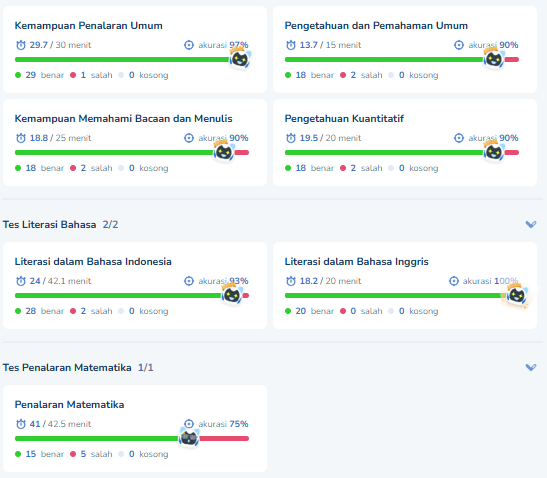
Task: Click the robot mascot on Memahami Bacaan dan Menulis bar
Action: click(224, 151)
